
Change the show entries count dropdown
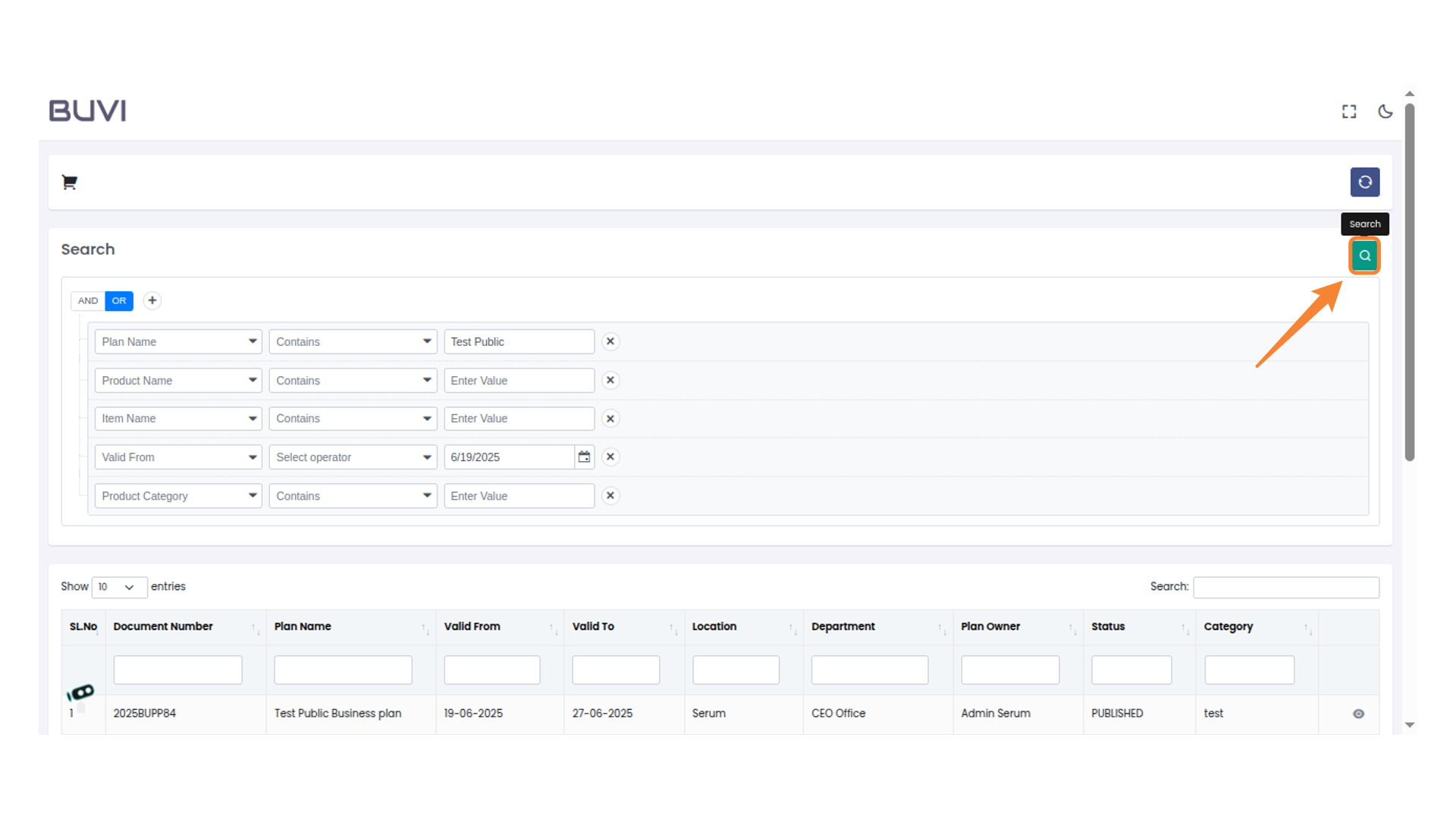click(118, 587)
